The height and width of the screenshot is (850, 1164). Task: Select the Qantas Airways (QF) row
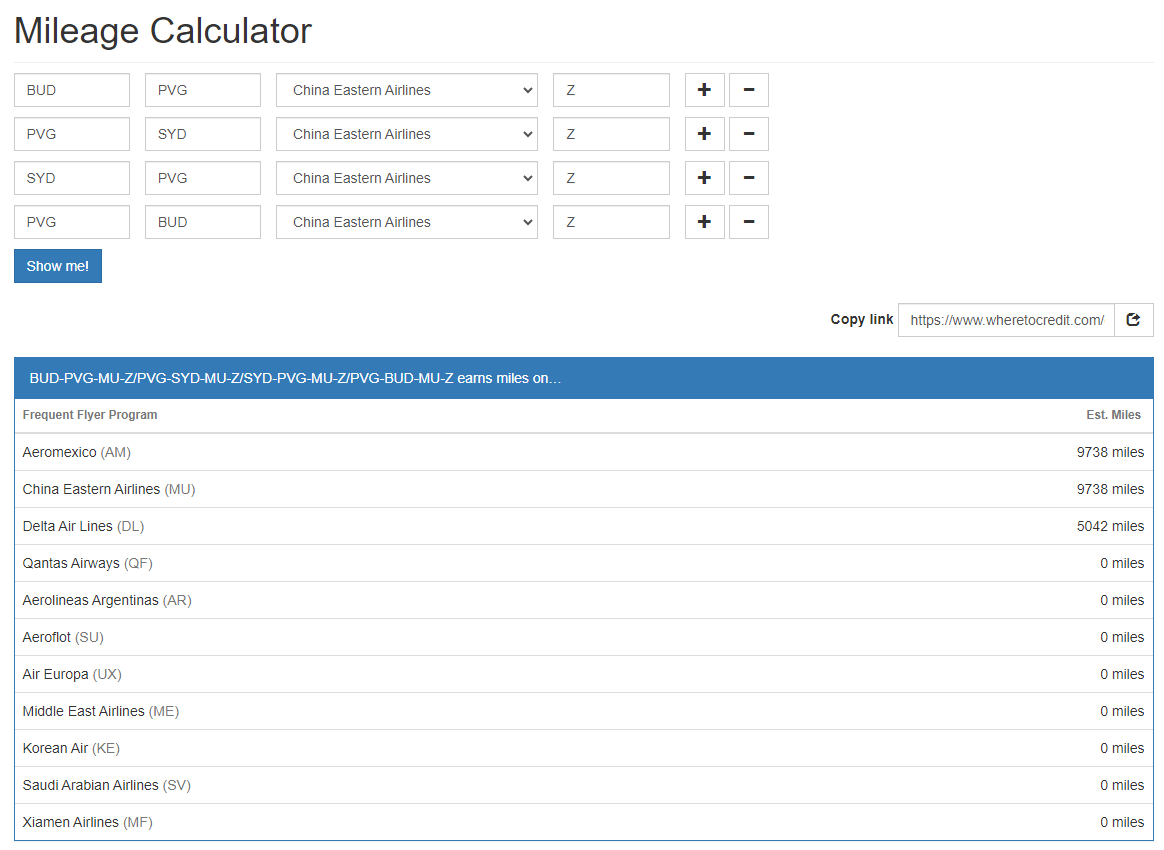tap(583, 563)
